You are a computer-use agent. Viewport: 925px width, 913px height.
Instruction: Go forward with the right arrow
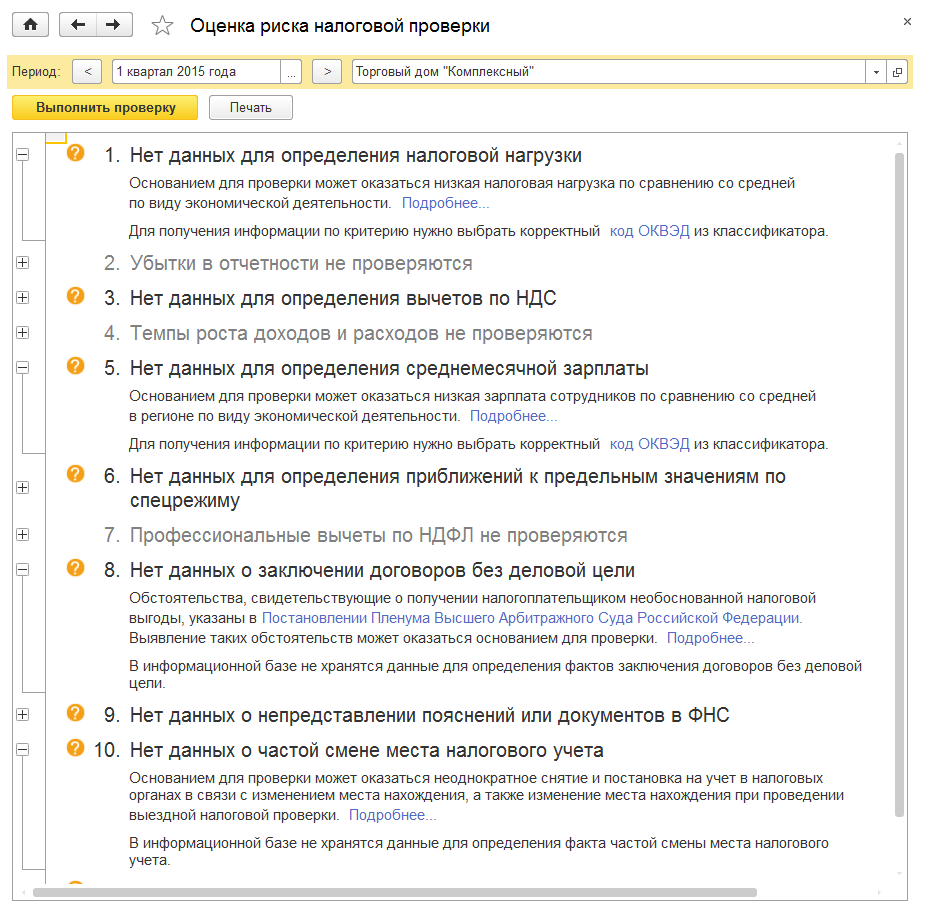(114, 25)
